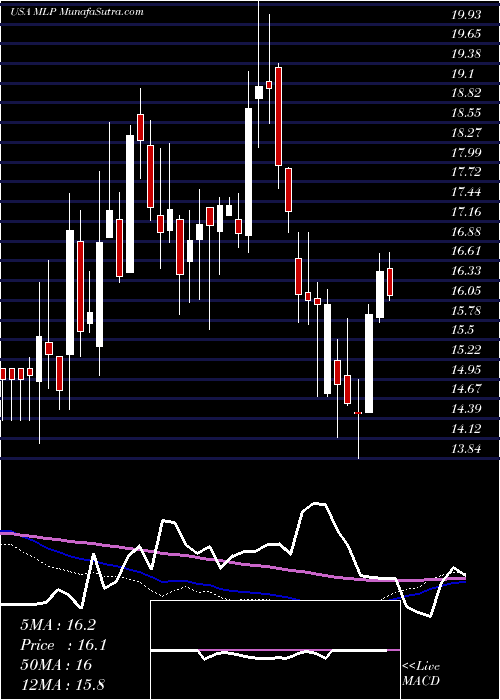Click the 19.38 price axis label
The image size is (500, 700).
pyautogui.click(x=466, y=54)
